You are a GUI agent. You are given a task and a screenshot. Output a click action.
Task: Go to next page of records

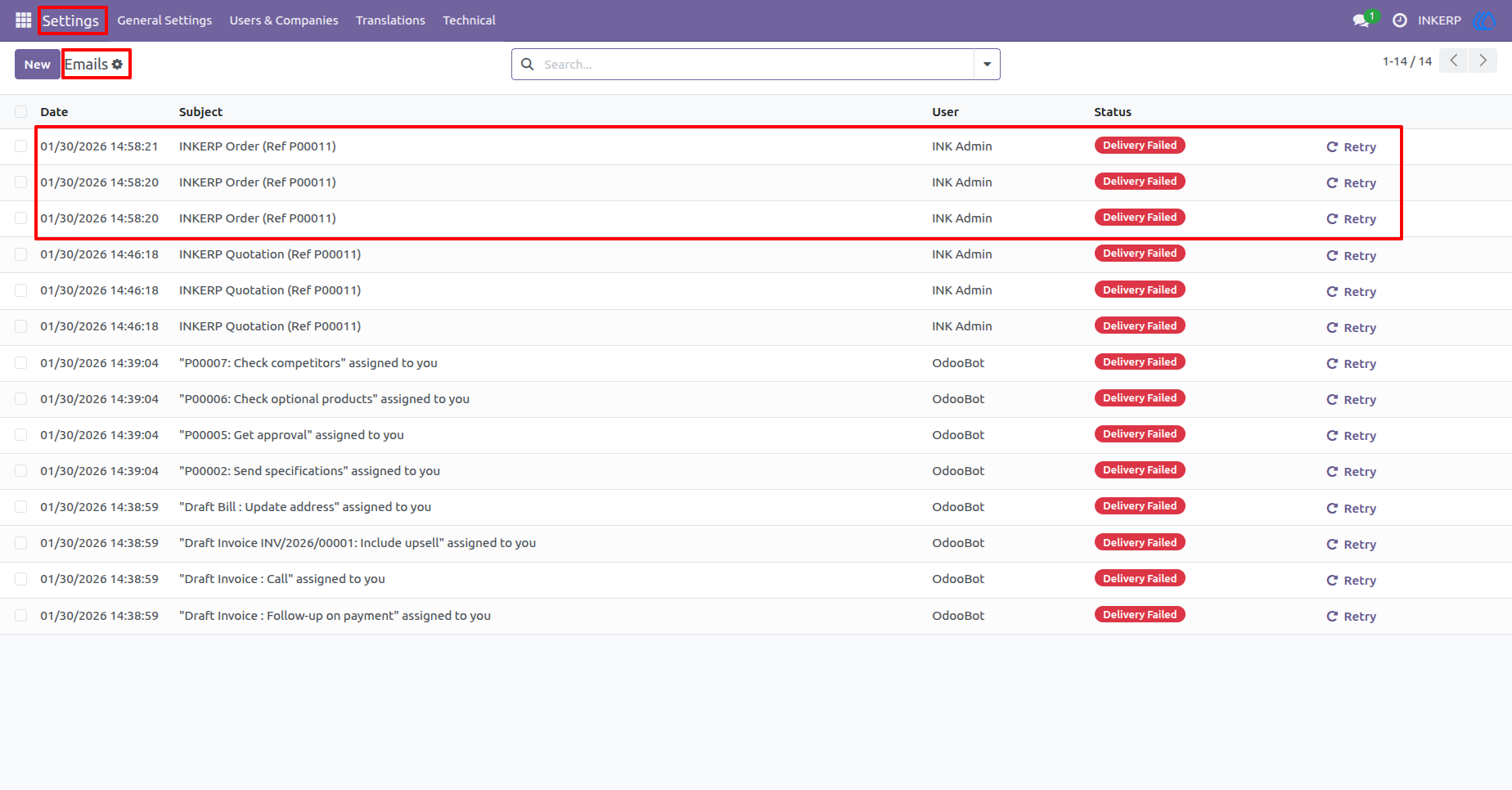pyautogui.click(x=1483, y=61)
